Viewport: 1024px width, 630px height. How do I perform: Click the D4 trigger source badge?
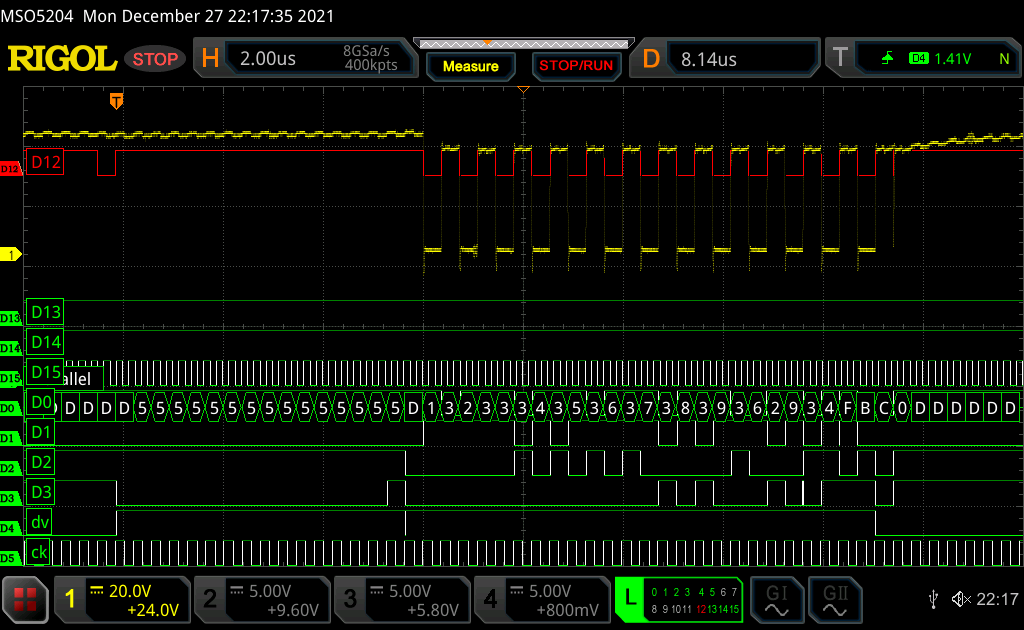(918, 59)
